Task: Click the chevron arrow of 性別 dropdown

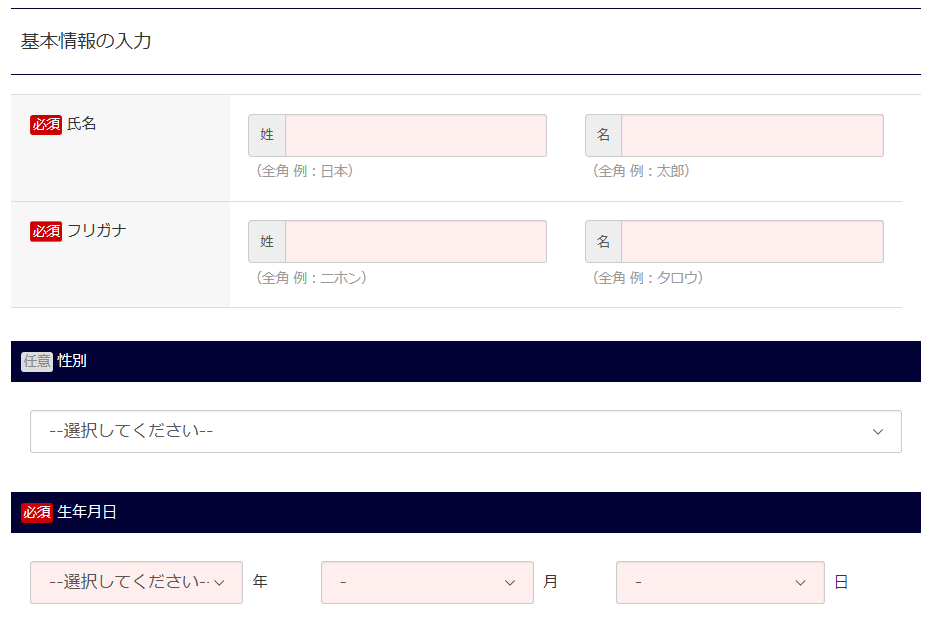Action: (878, 432)
